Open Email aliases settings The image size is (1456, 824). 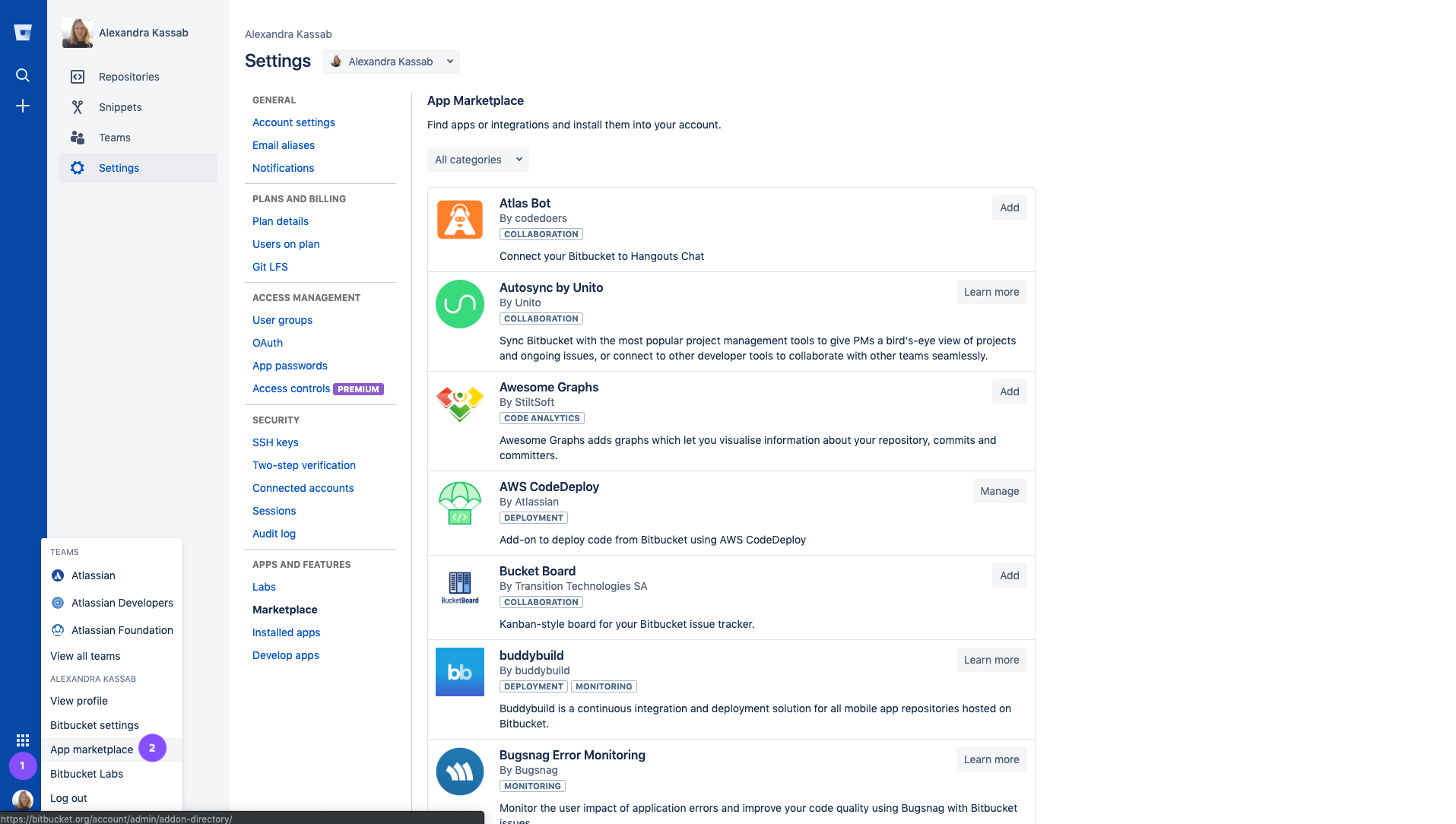[x=284, y=145]
